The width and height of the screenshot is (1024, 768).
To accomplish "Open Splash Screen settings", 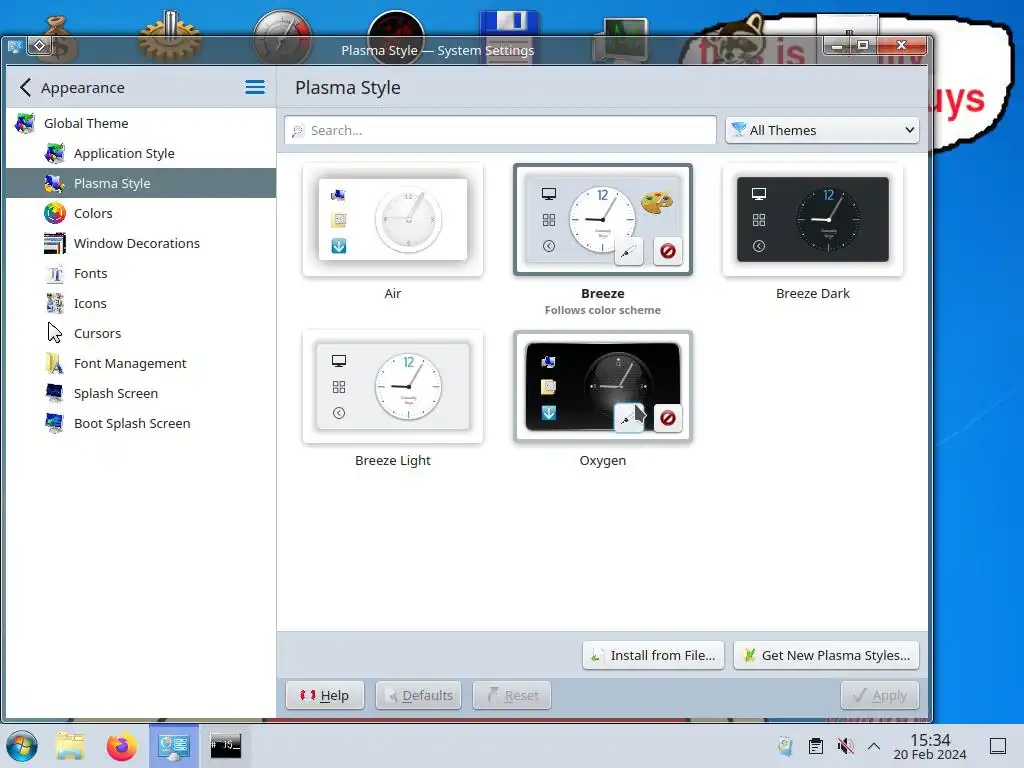I will 140,394.
